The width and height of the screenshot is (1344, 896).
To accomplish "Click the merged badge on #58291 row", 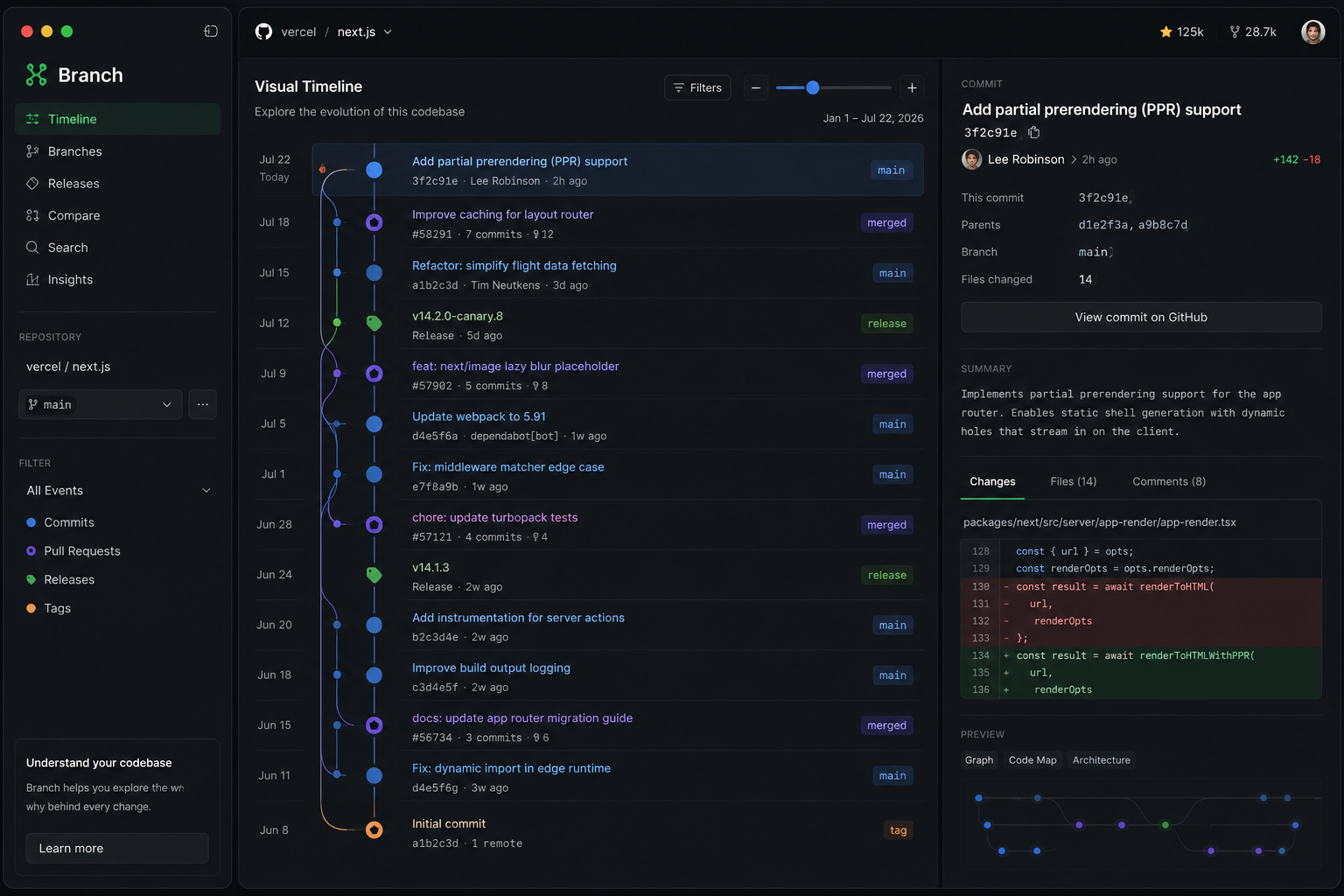I will 886,223.
